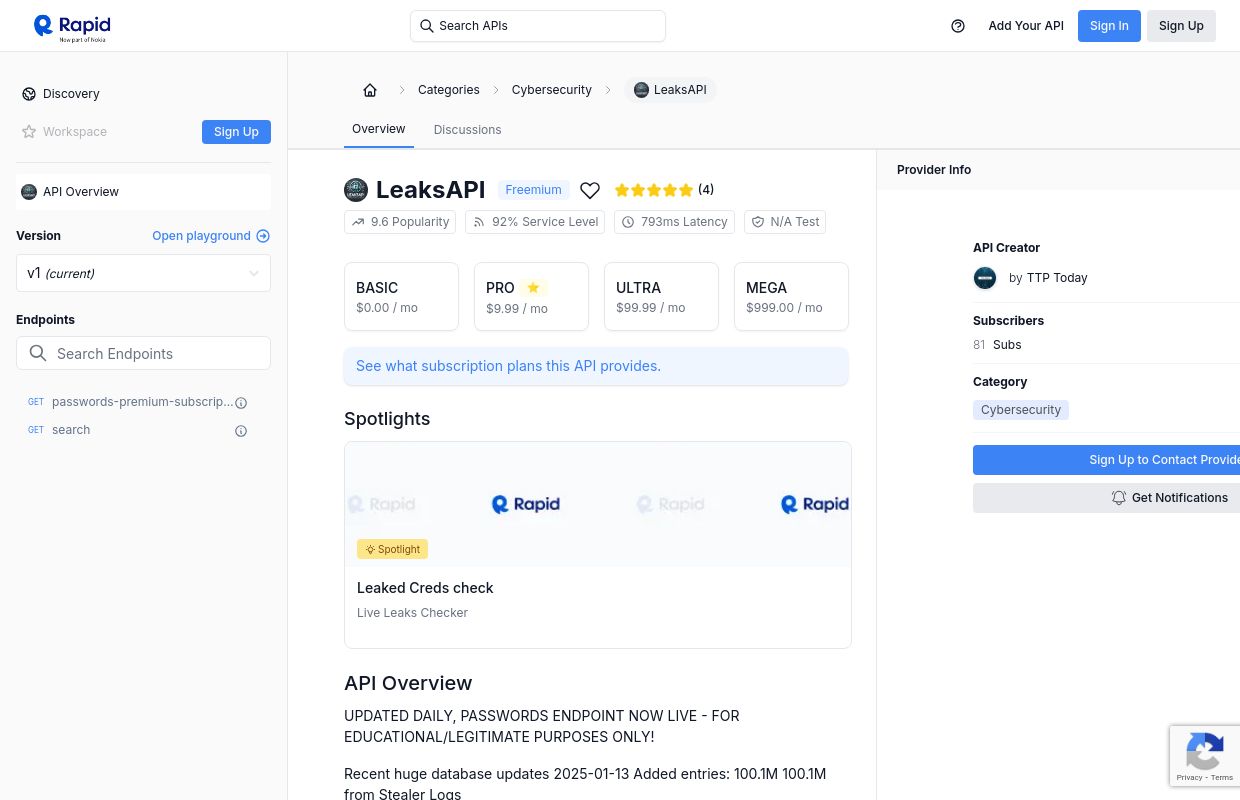
Task: Click Add Your API link
Action: pyautogui.click(x=1026, y=26)
